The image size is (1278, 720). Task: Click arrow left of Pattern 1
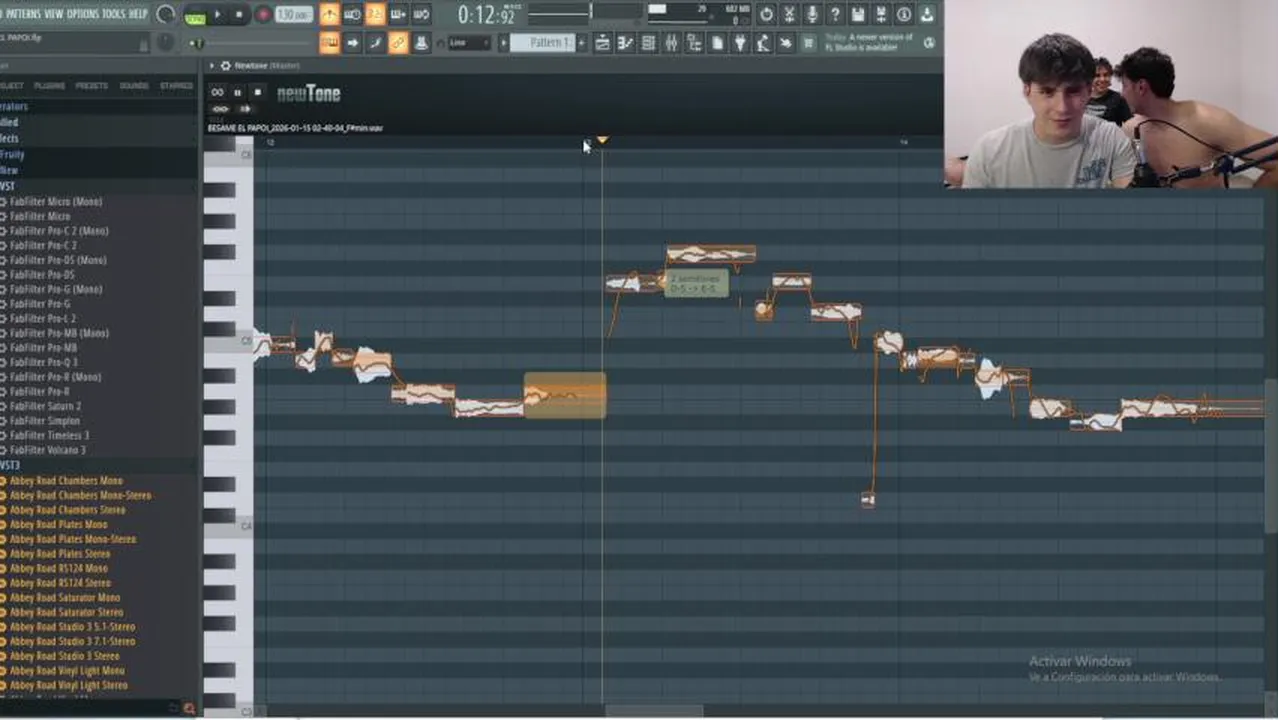click(x=503, y=43)
